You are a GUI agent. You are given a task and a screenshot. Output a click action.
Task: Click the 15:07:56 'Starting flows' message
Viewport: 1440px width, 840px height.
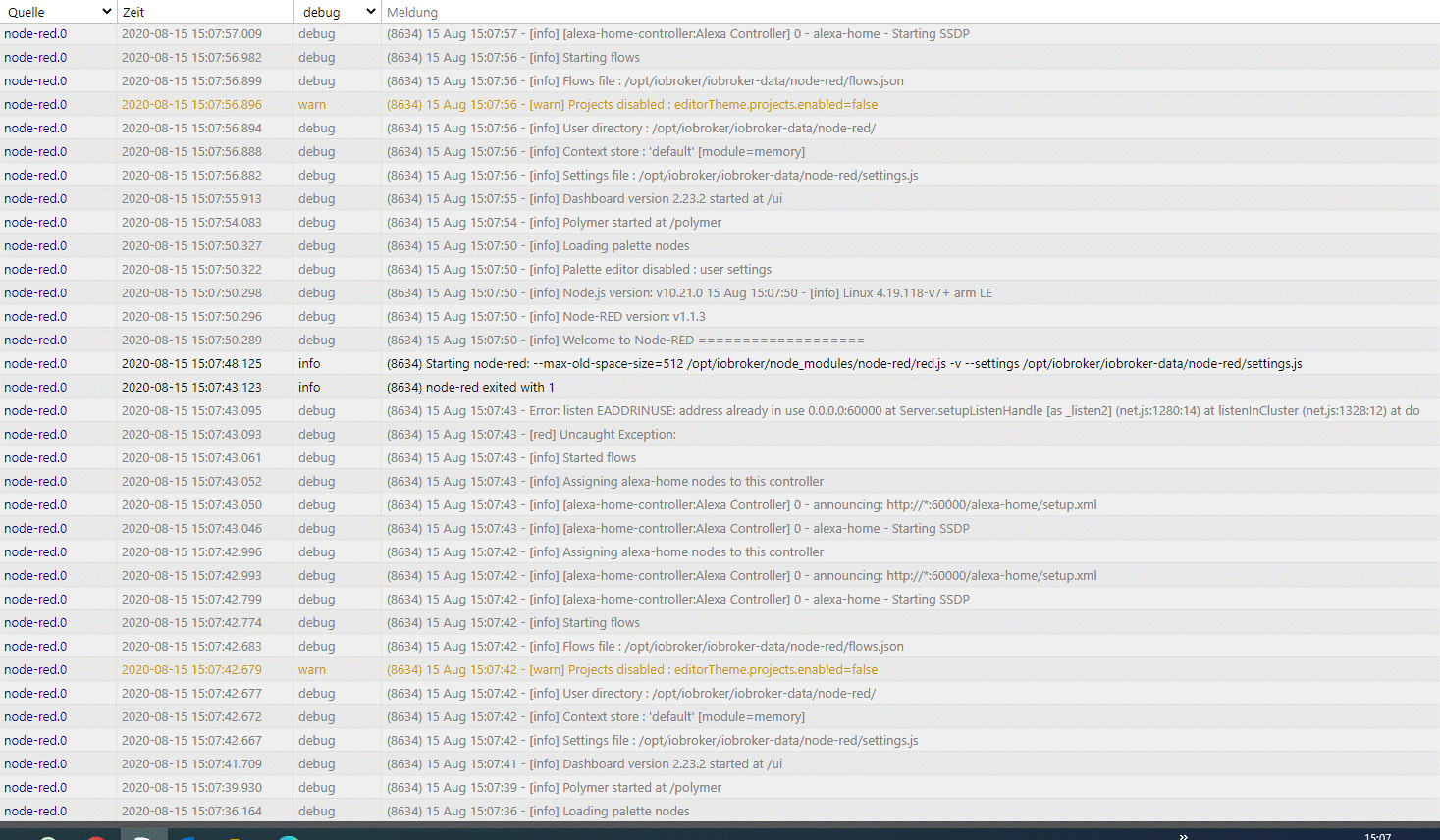[x=513, y=58]
